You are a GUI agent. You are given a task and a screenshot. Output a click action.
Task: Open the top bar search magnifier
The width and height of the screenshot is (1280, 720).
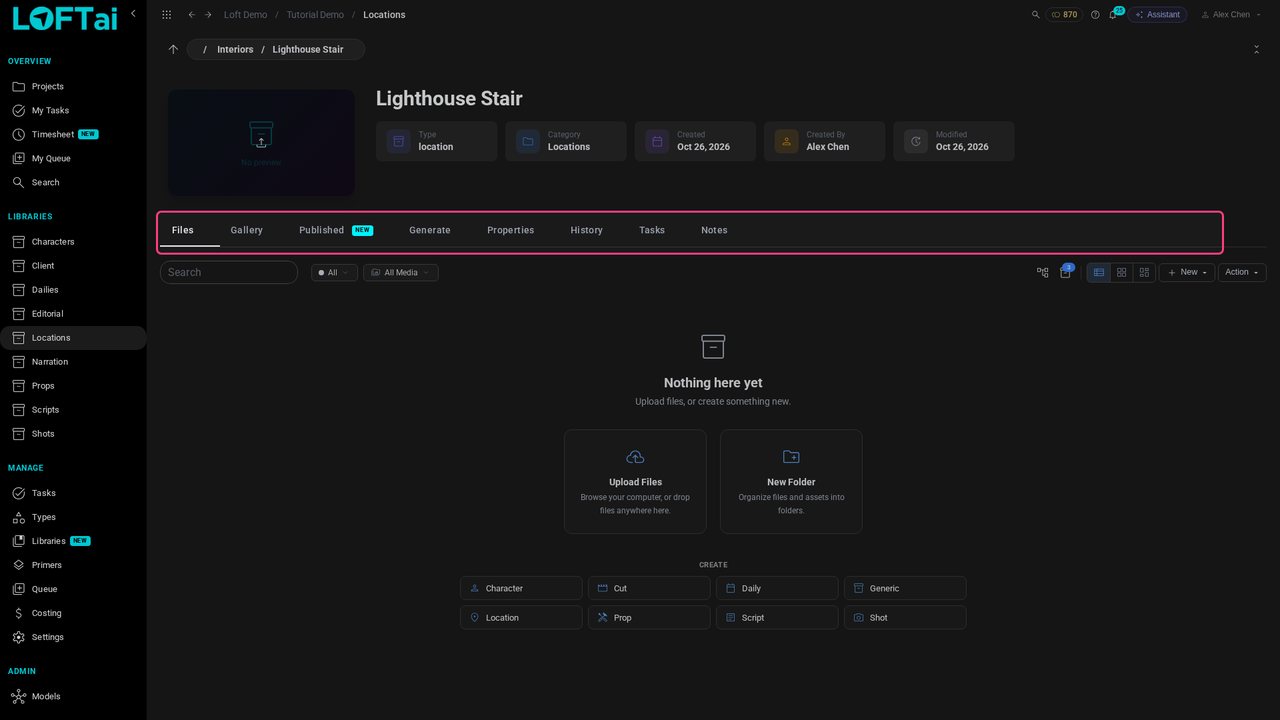1036,15
